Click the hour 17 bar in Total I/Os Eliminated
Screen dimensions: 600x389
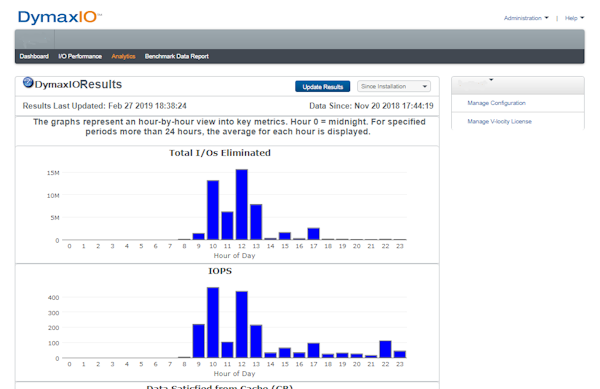coord(314,234)
